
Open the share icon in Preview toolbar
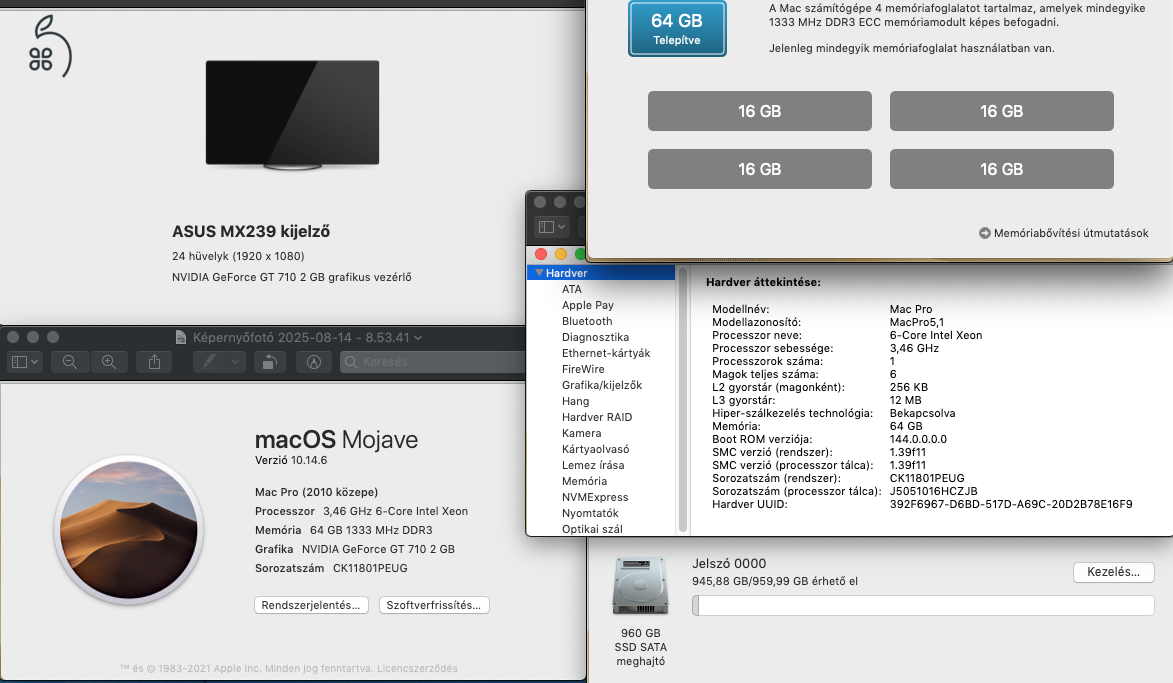pos(154,362)
